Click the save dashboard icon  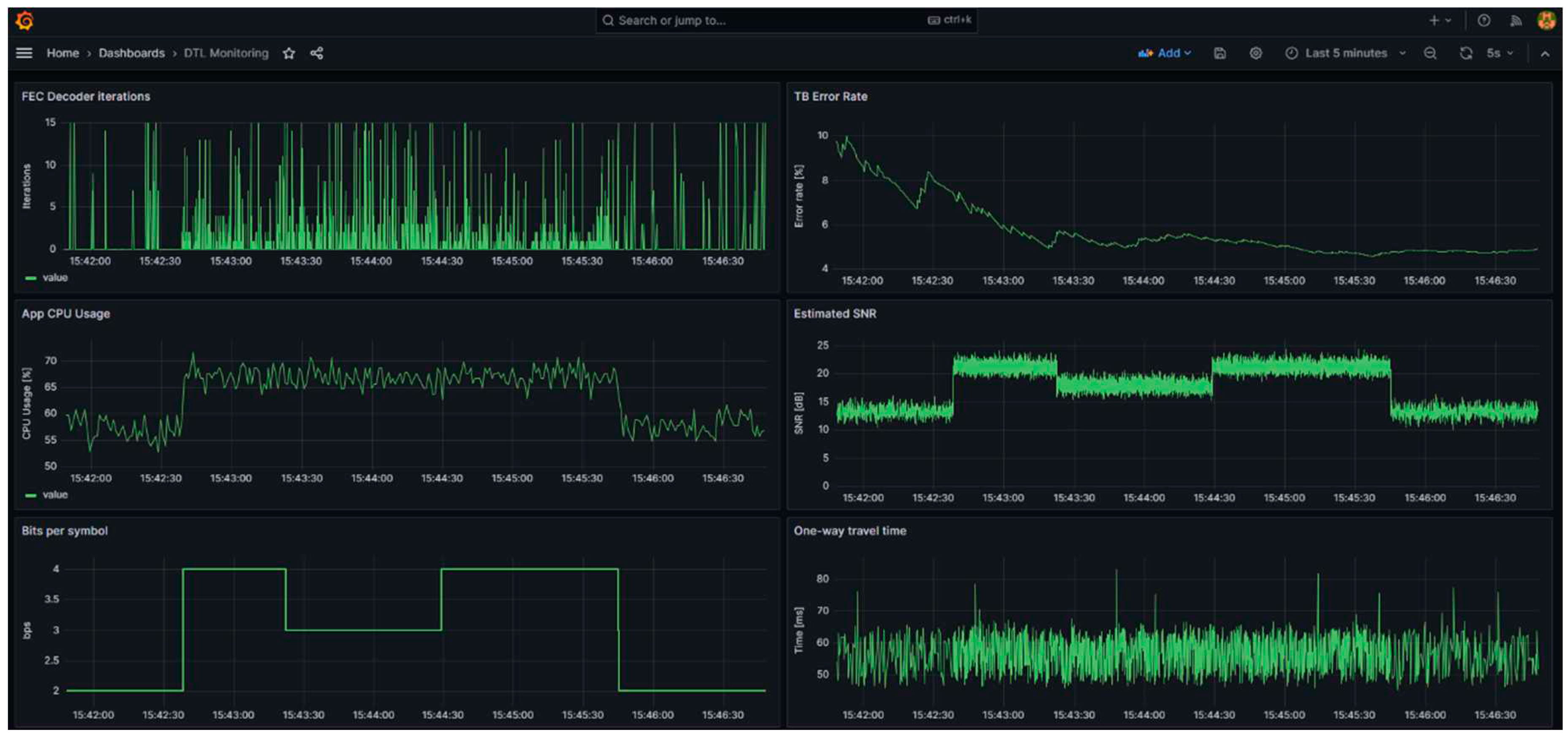point(1220,53)
